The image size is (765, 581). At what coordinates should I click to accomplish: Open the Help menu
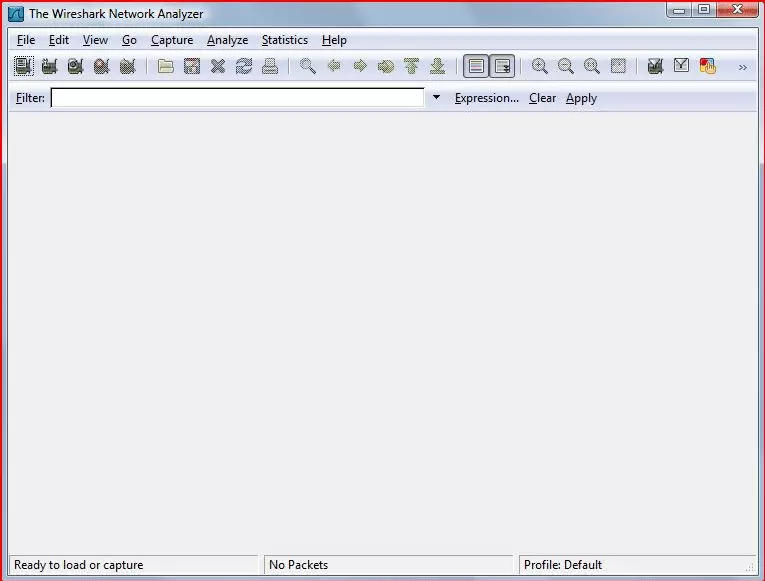coord(334,40)
